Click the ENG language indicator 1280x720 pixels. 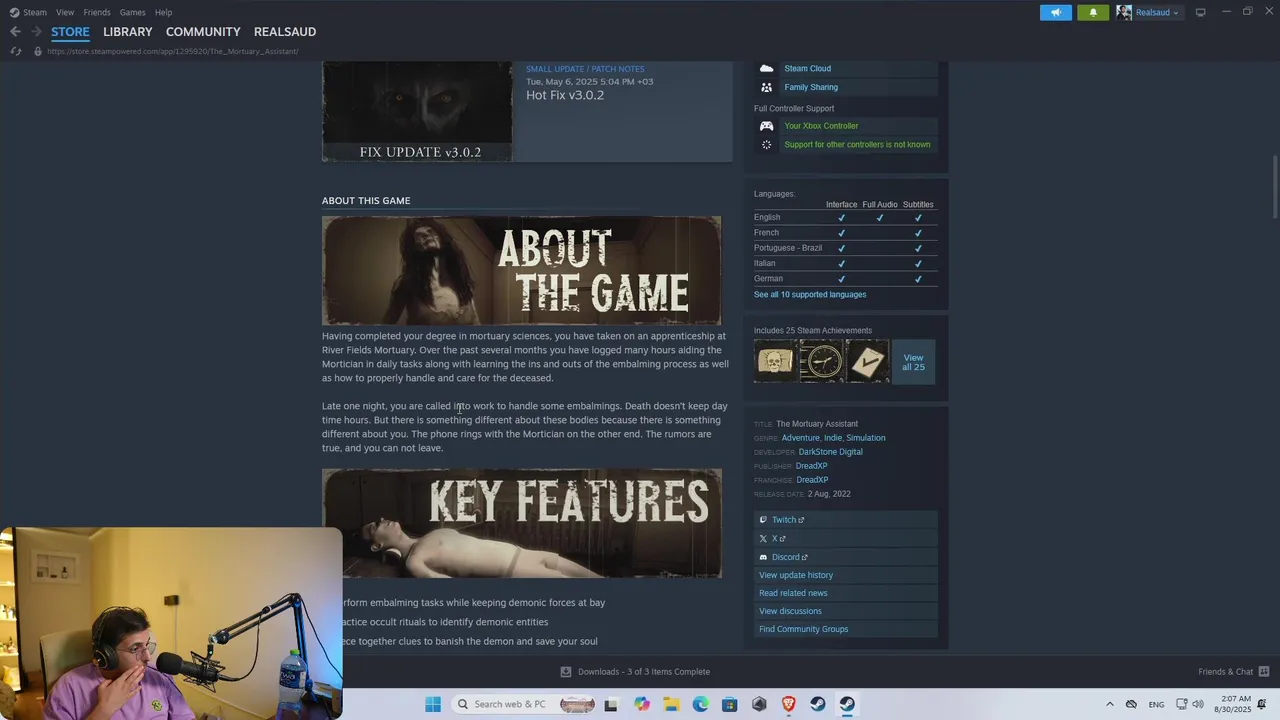[x=1156, y=704]
